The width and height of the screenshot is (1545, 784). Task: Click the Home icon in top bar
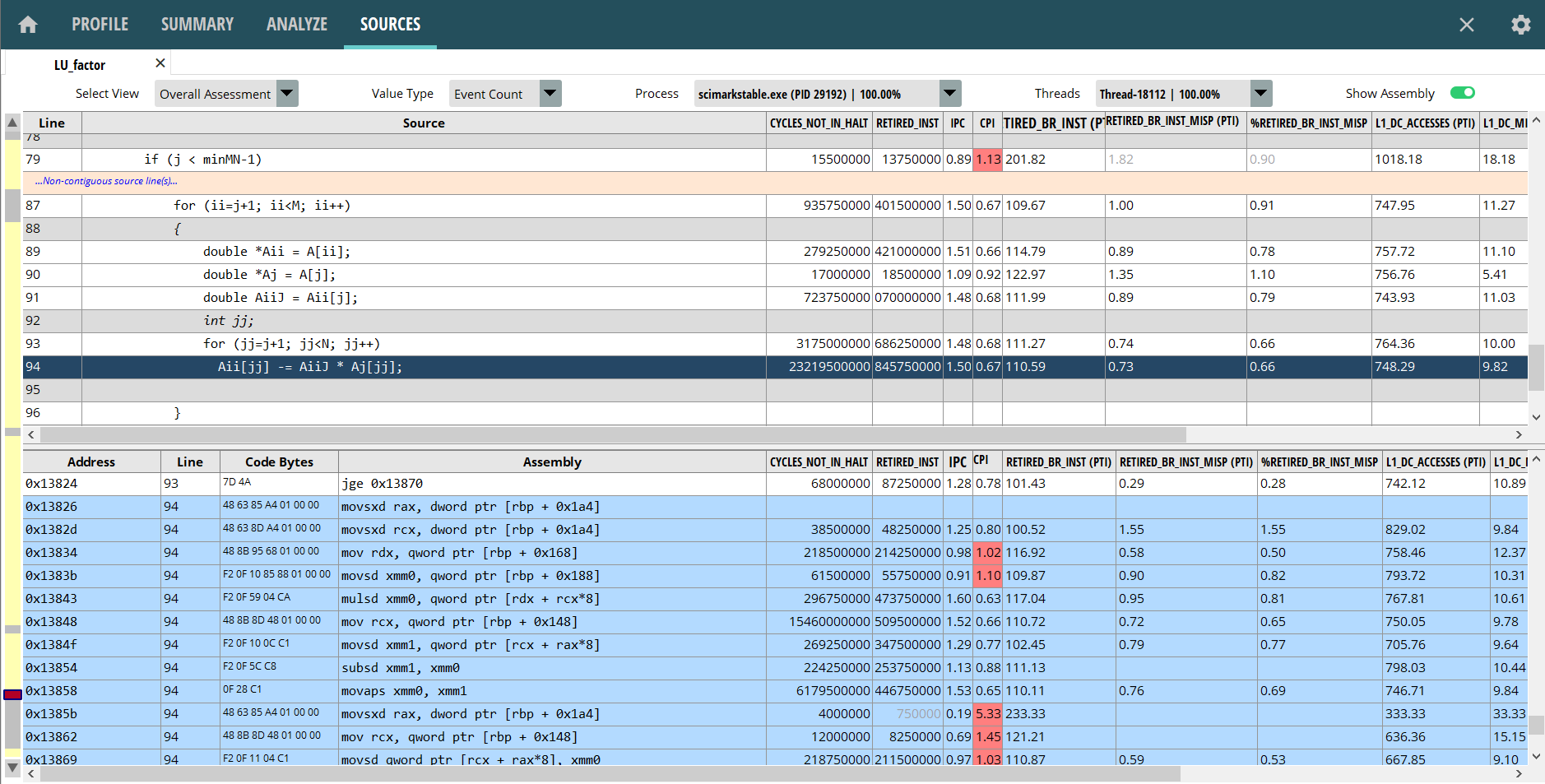click(x=28, y=25)
